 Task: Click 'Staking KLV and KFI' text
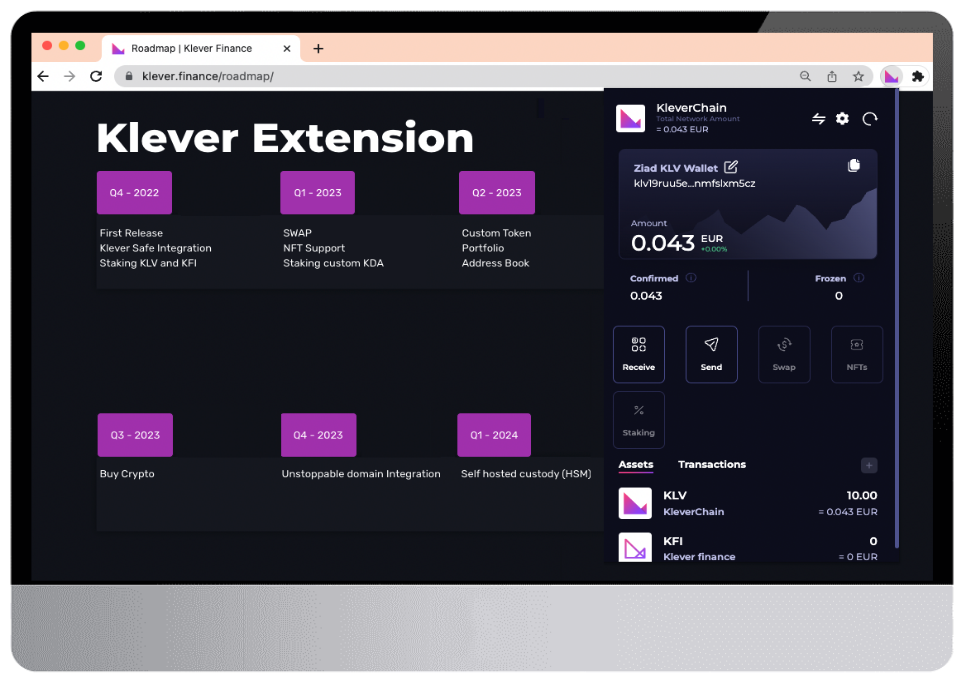(148, 263)
